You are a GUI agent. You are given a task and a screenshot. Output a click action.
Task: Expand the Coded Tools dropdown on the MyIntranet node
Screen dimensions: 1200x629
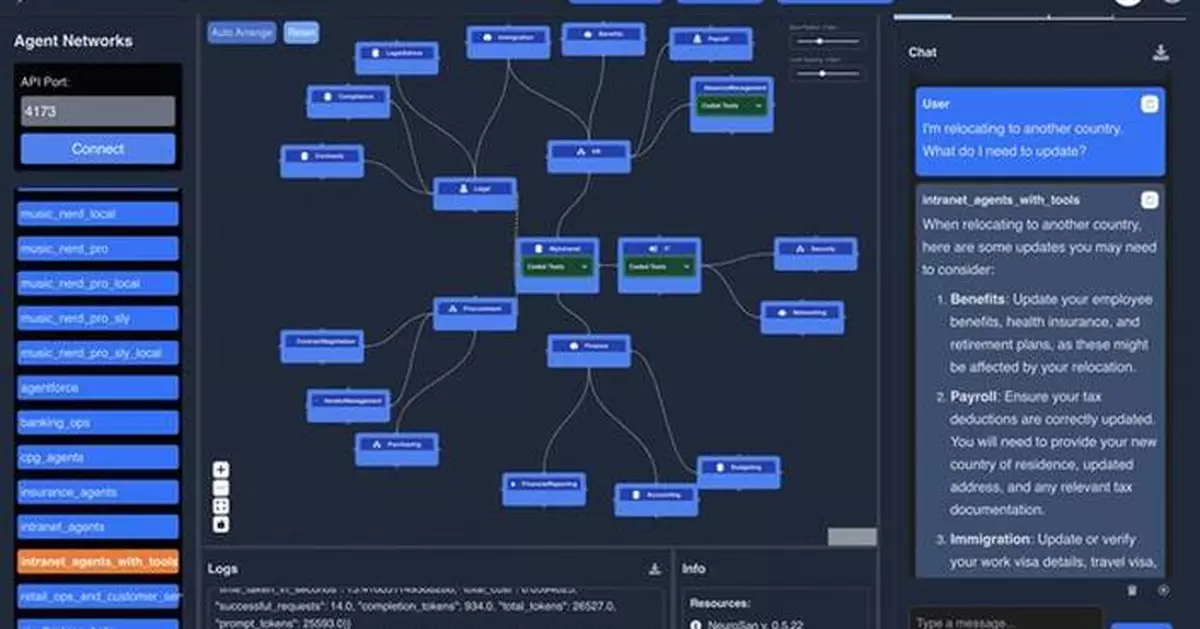click(x=584, y=267)
